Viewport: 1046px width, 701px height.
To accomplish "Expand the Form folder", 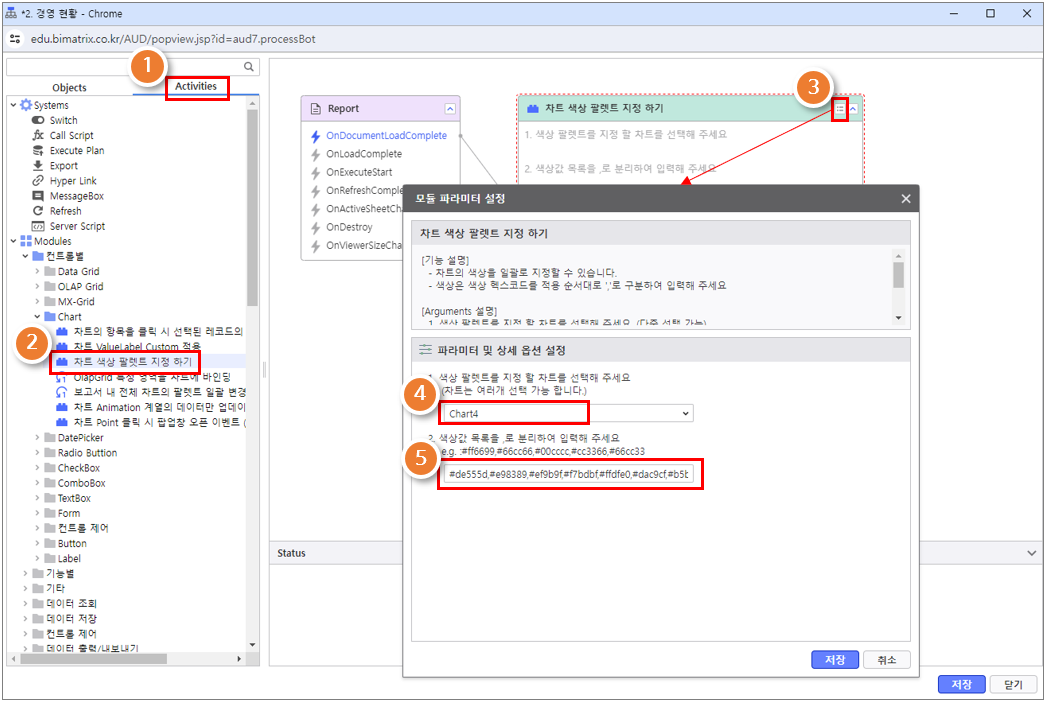I will pyautogui.click(x=37, y=514).
